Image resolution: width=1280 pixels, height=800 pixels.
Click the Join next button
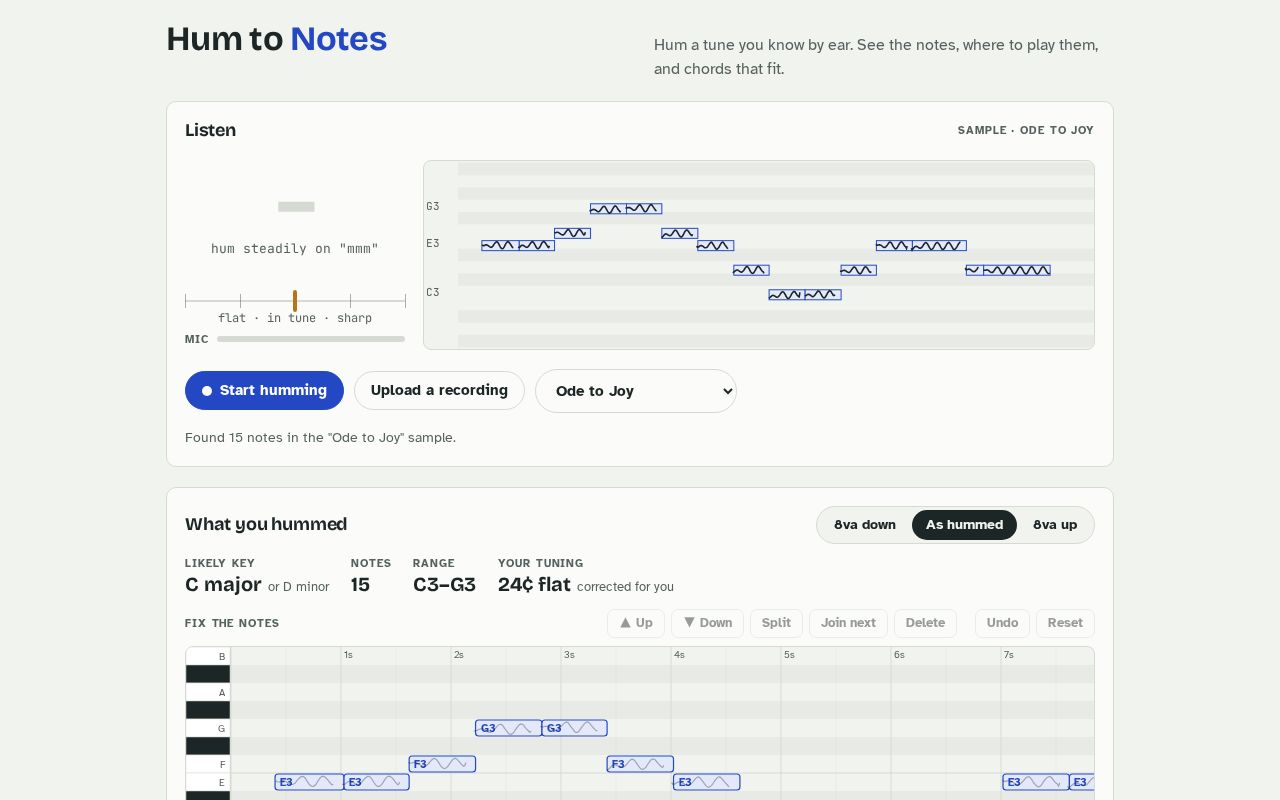[x=848, y=623]
